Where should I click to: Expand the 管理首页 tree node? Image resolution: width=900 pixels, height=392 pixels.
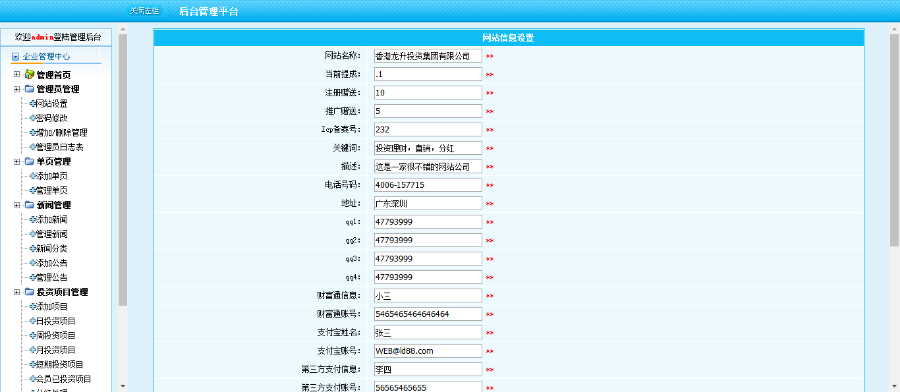point(17,75)
